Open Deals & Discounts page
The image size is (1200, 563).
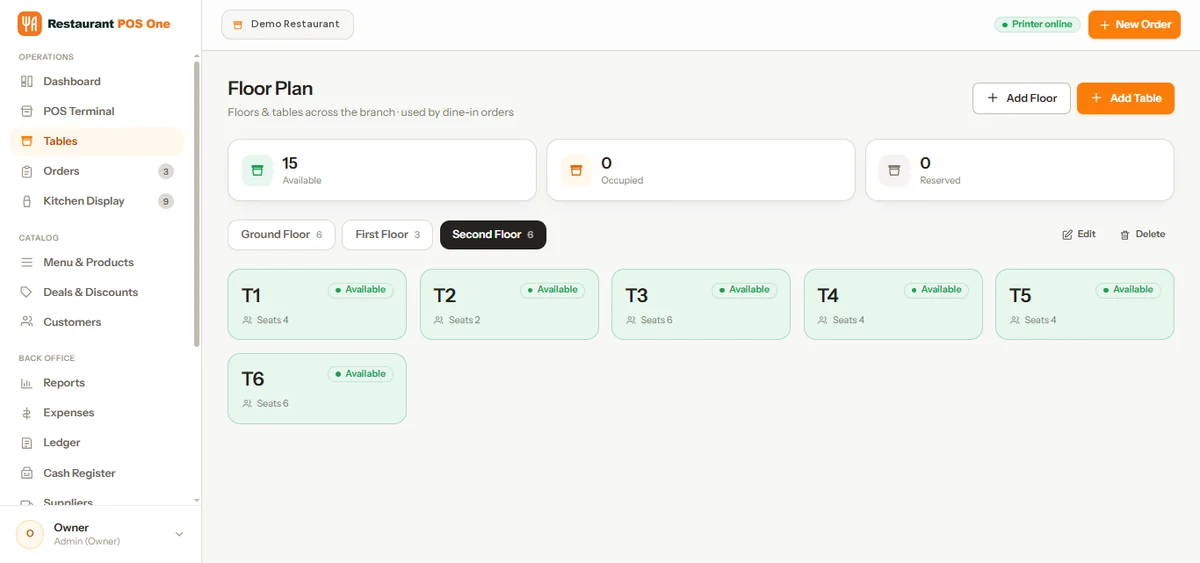click(96, 292)
